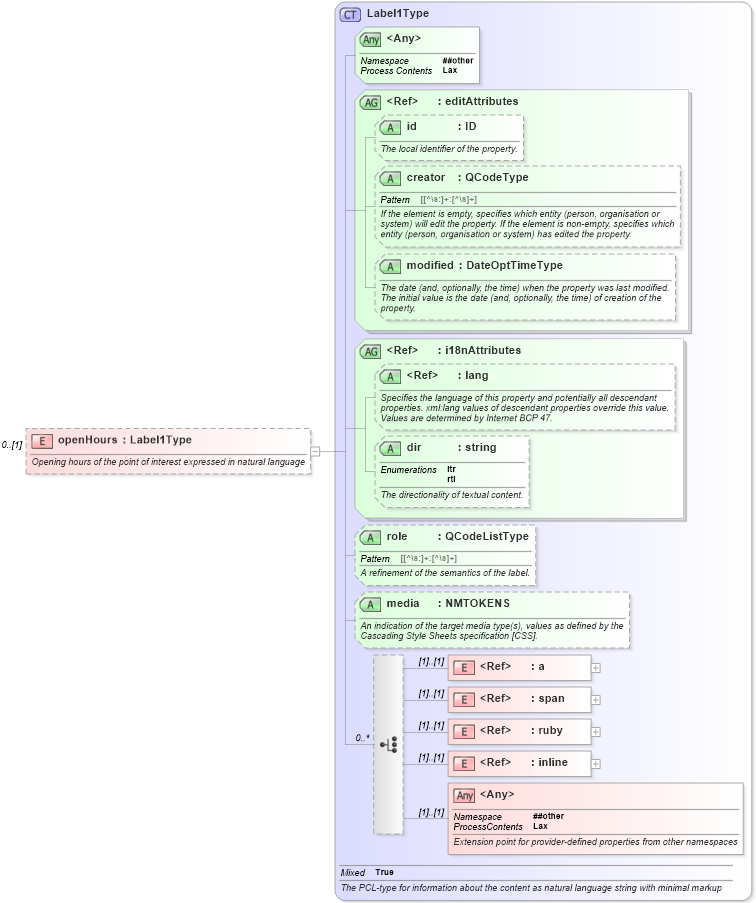Click the E icon of span element

(464, 700)
